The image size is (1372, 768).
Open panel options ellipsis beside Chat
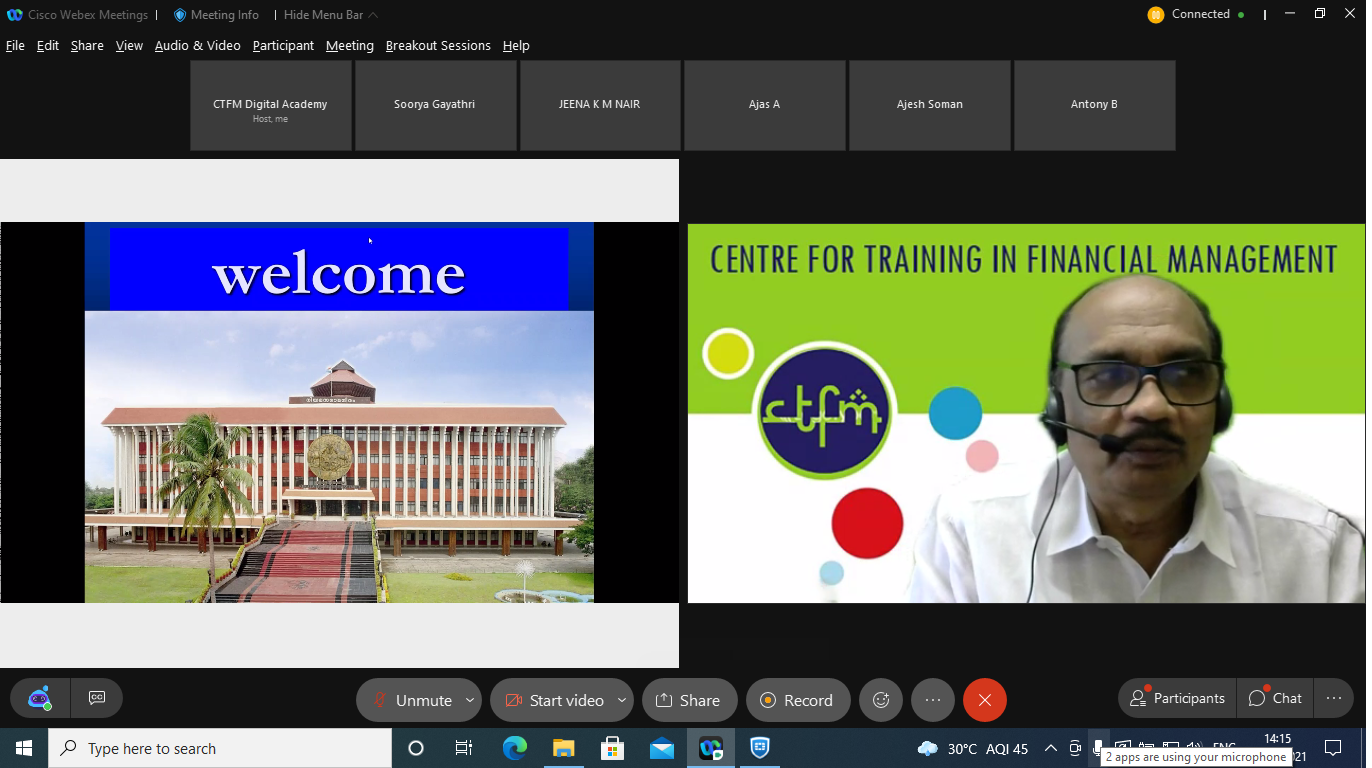click(x=1333, y=698)
